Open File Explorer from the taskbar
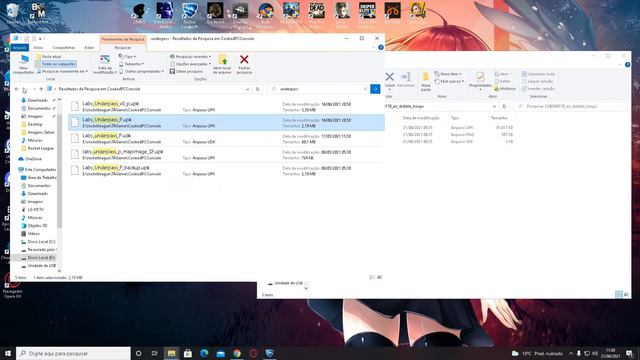Viewport: 640px width, 360px height. coord(171,353)
